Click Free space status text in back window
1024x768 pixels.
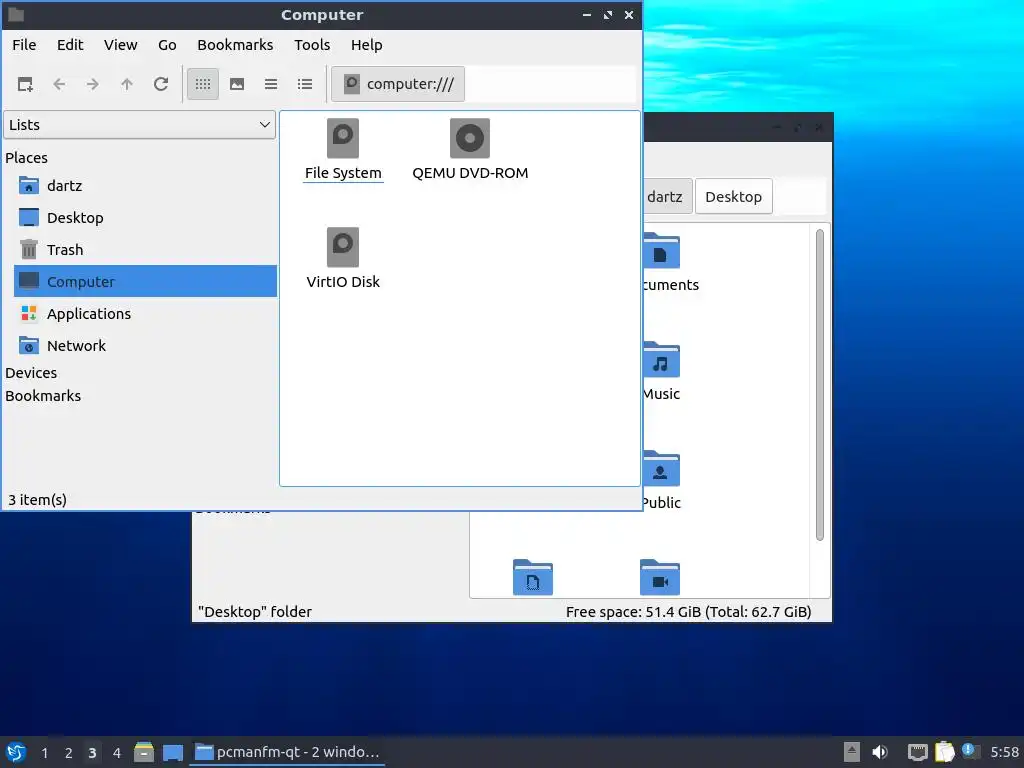pos(688,612)
